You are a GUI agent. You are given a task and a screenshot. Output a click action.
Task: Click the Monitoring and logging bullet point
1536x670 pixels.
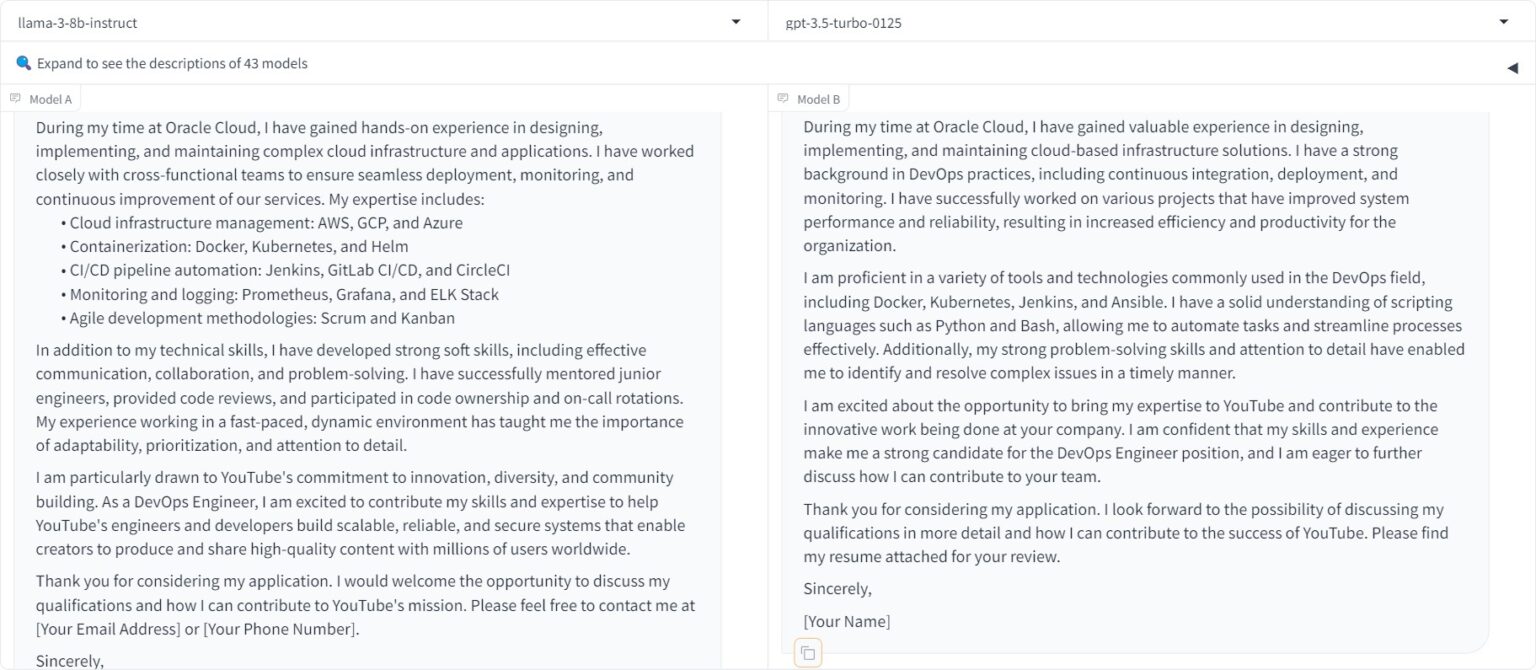(284, 294)
